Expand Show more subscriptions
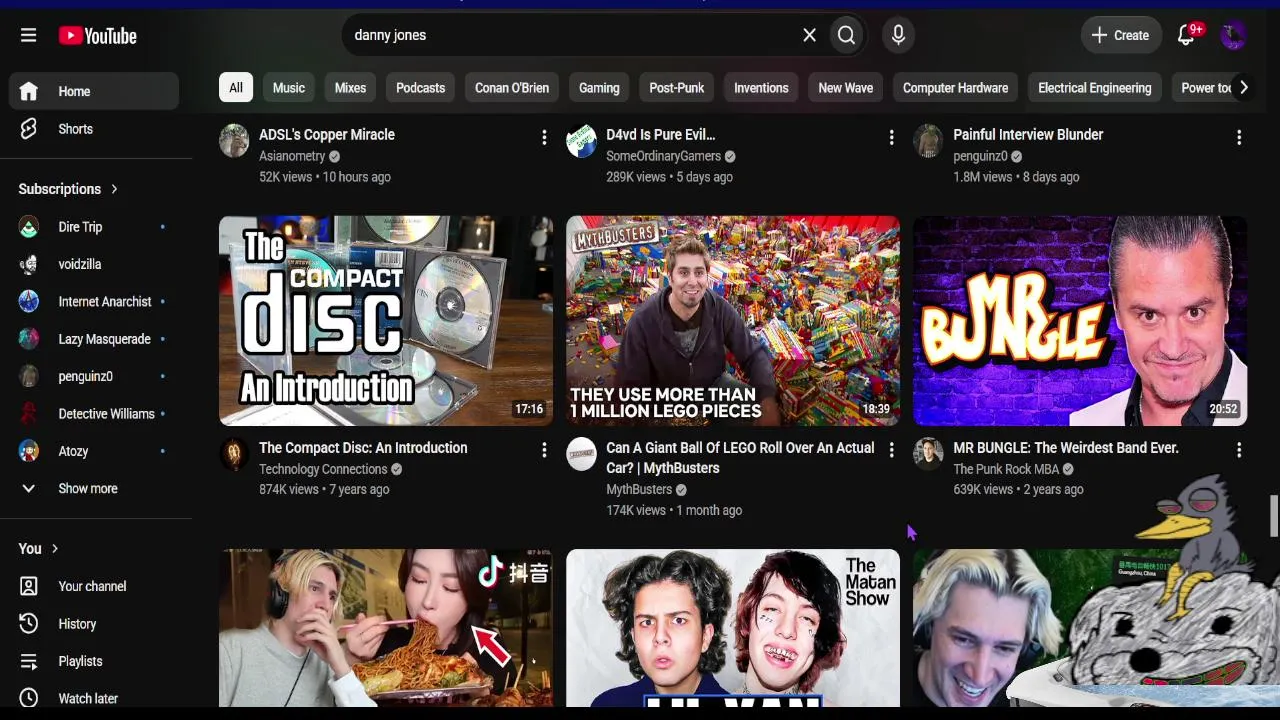This screenshot has width=1280, height=720. [x=94, y=488]
